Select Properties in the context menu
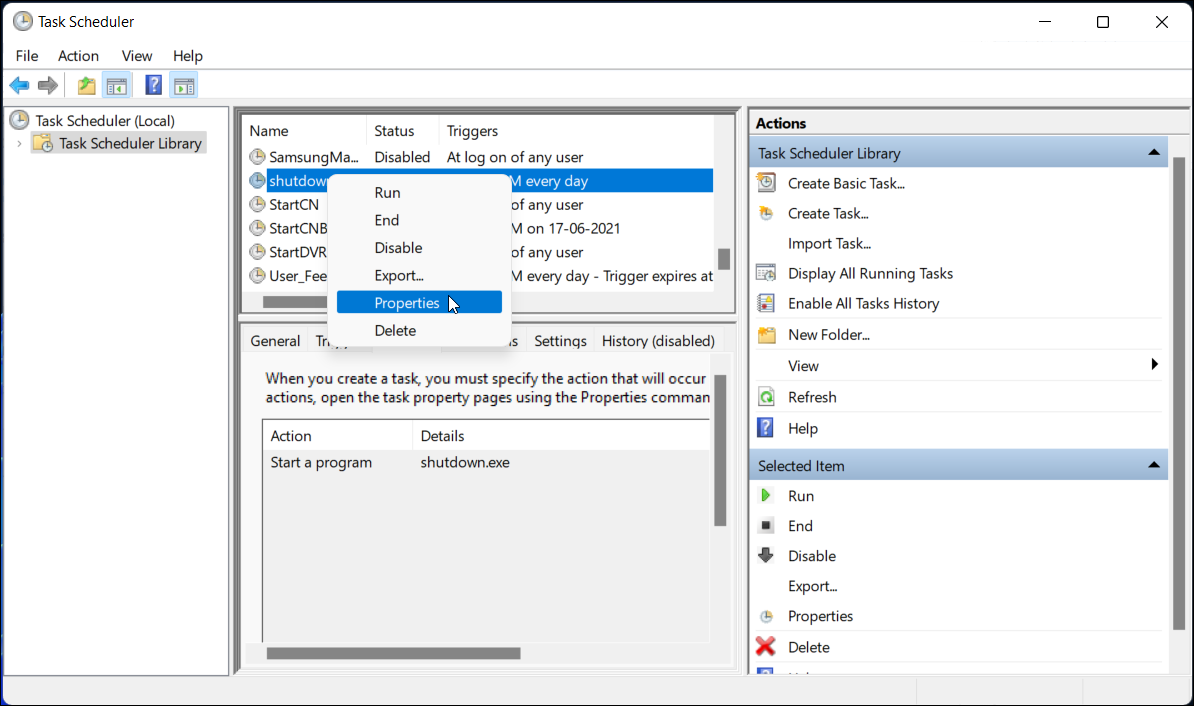This screenshot has width=1194, height=706. (x=407, y=302)
